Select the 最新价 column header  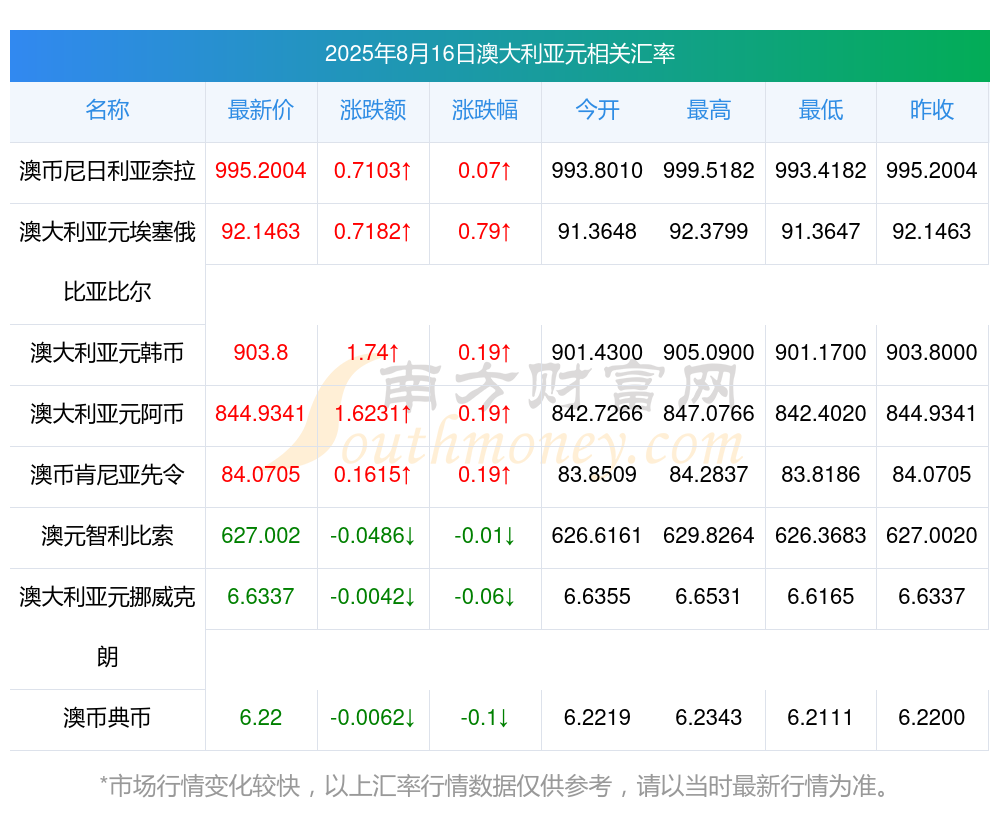261,110
